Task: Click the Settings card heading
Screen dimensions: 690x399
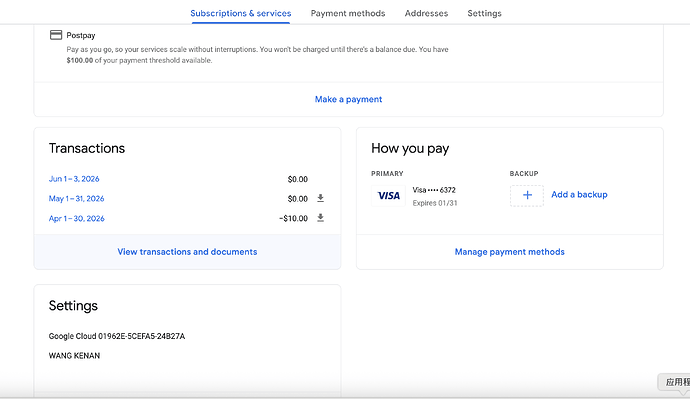Action: (x=73, y=306)
